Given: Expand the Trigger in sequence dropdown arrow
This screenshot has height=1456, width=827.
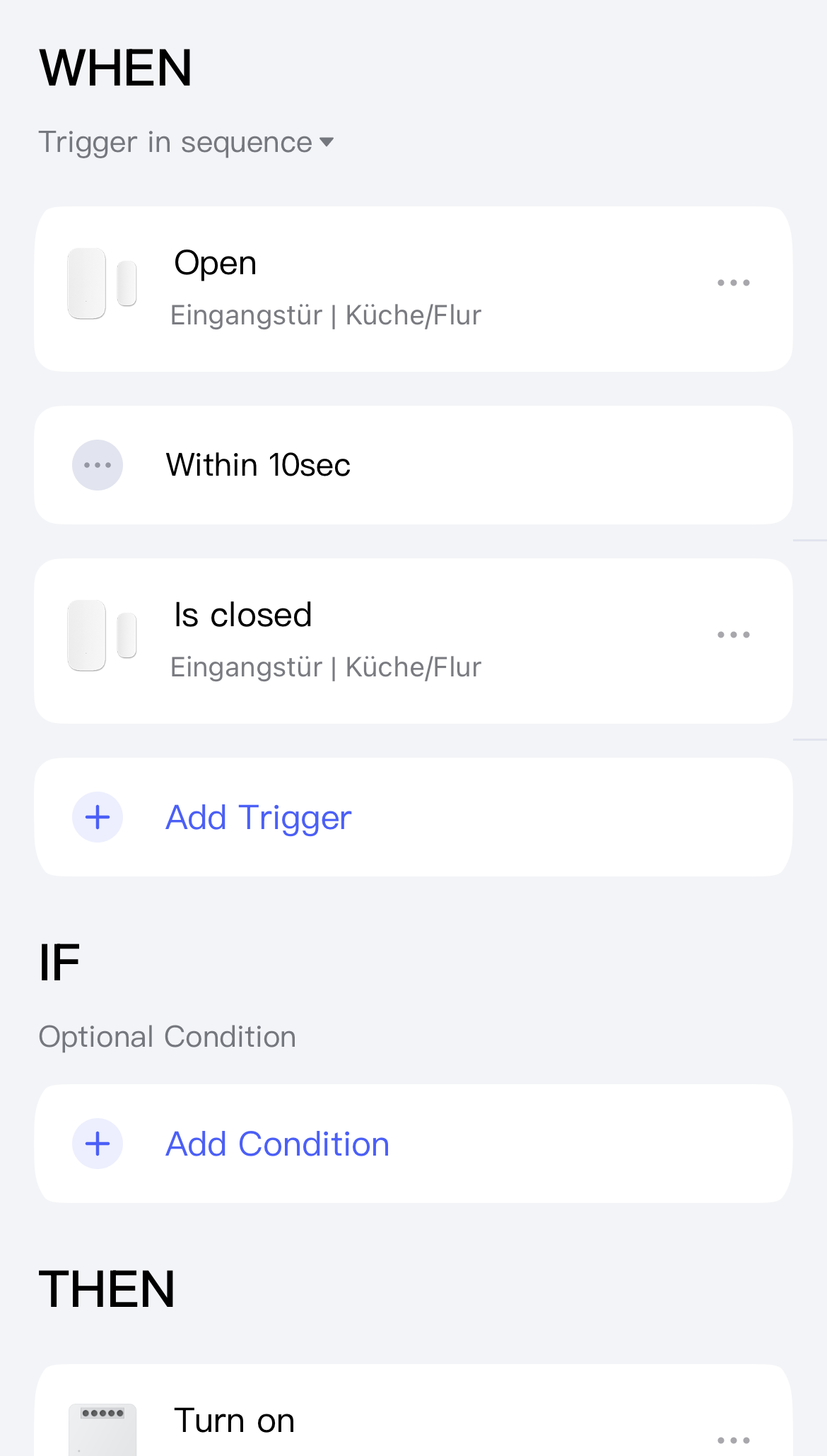Looking at the screenshot, I should pos(327,142).
